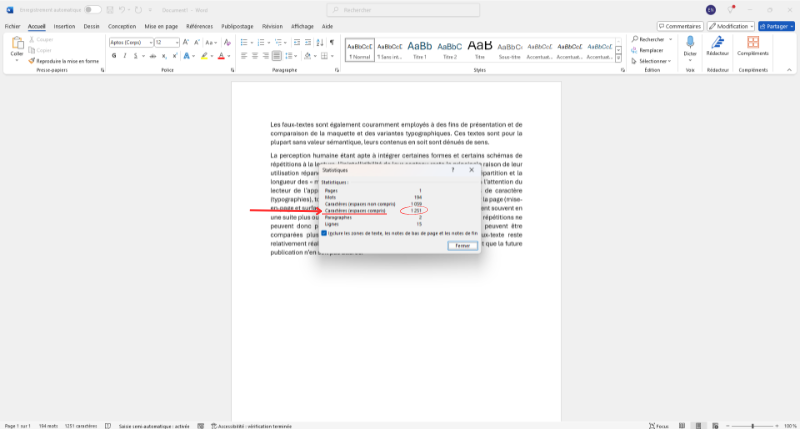Apply italic formatting with the I icon
Image resolution: width=800 pixels, height=429 pixels.
tap(125, 56)
